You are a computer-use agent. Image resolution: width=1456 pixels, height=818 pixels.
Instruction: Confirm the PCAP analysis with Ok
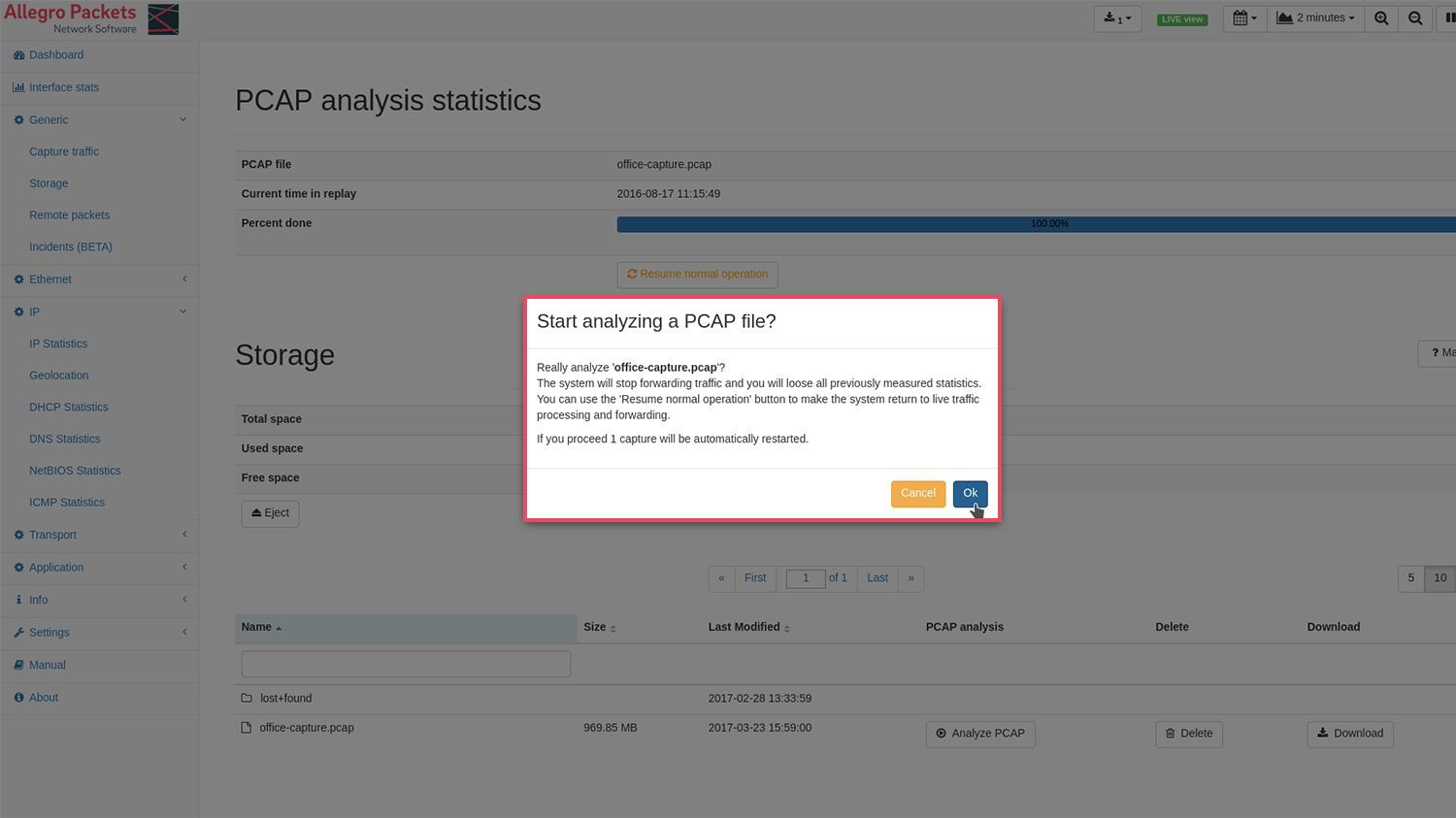[970, 493]
